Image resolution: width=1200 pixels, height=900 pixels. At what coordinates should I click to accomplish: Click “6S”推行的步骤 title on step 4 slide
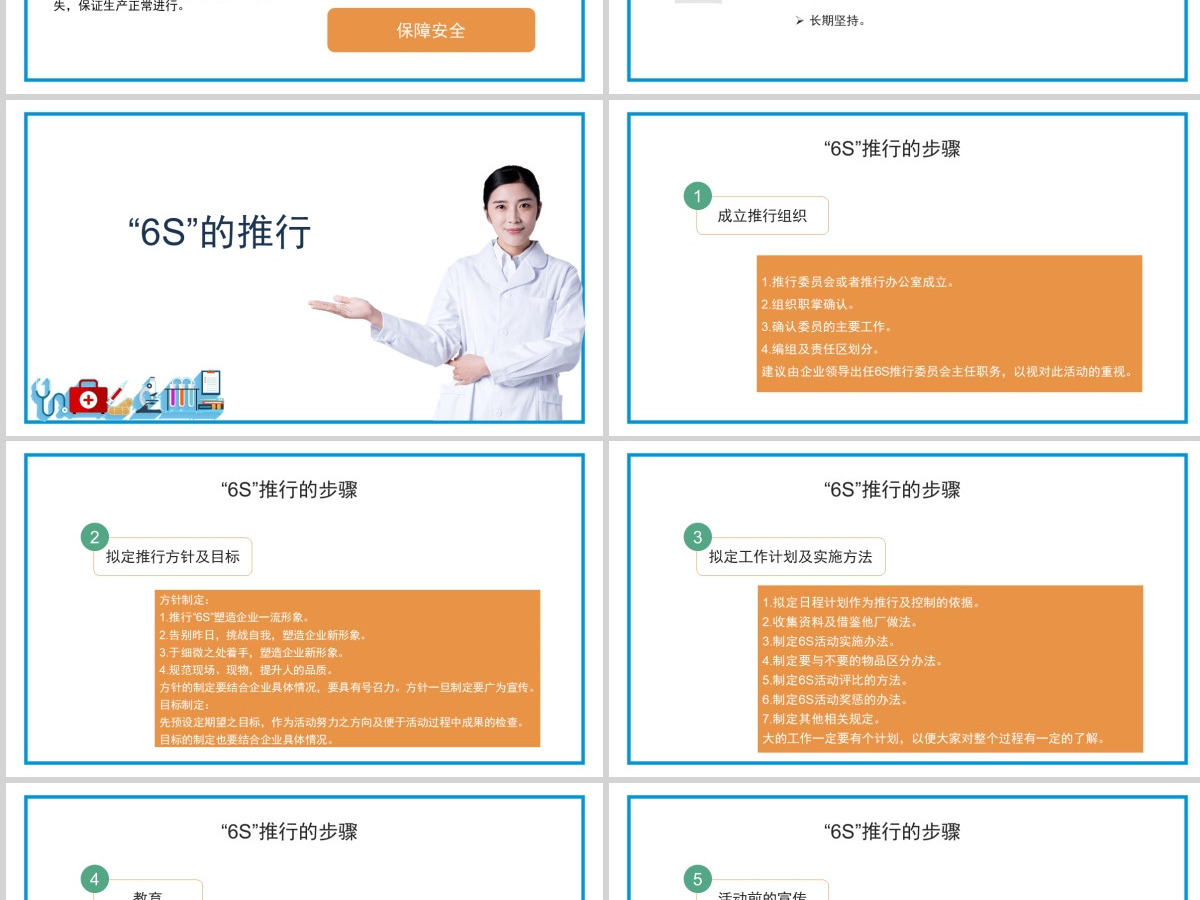click(289, 832)
